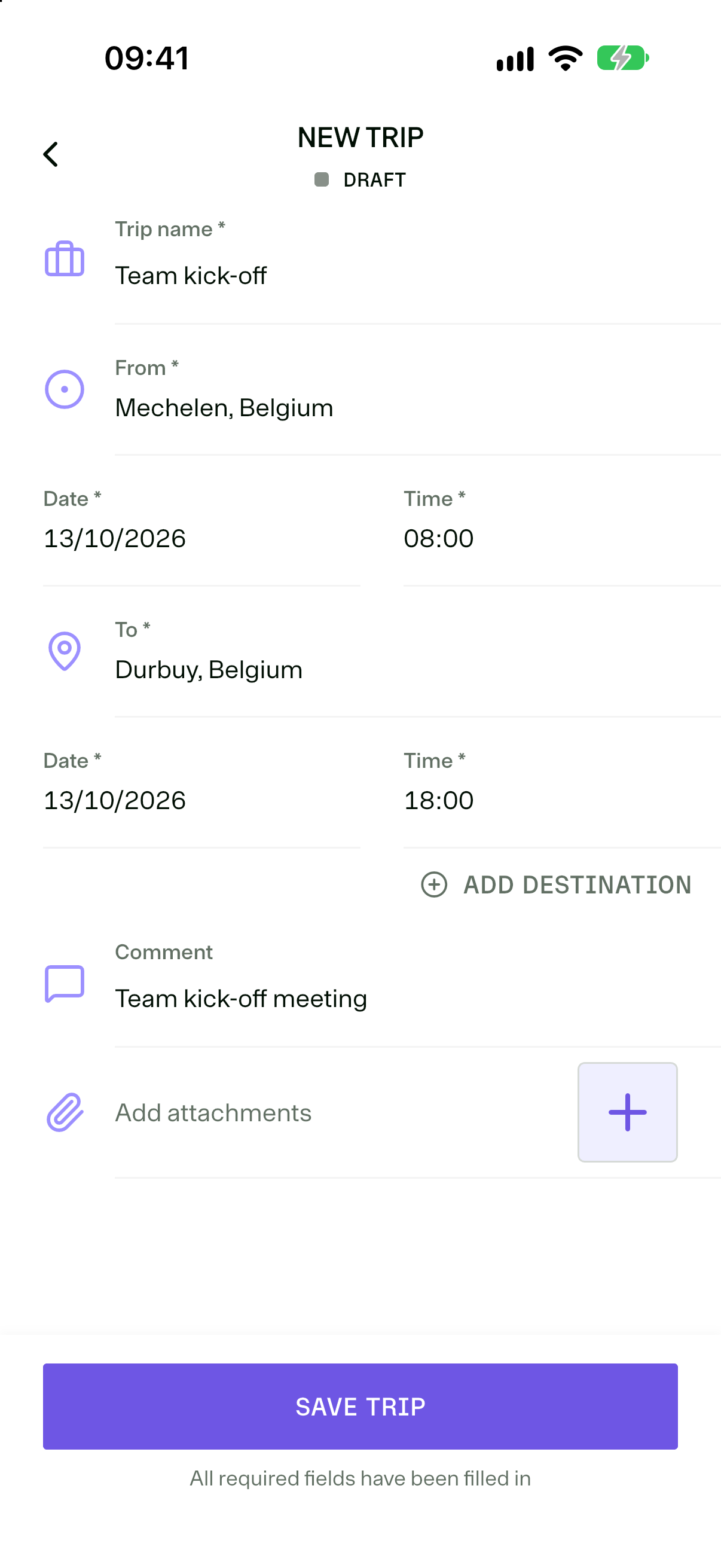
Task: Tap the battery status icon
Action: tap(623, 59)
